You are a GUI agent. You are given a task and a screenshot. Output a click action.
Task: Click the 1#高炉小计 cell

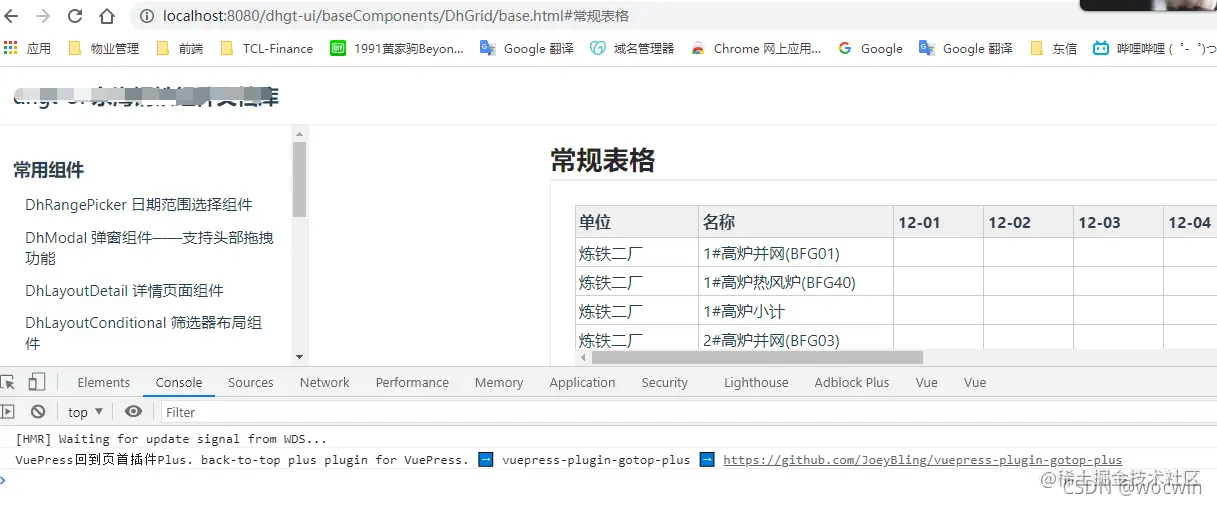coord(795,311)
